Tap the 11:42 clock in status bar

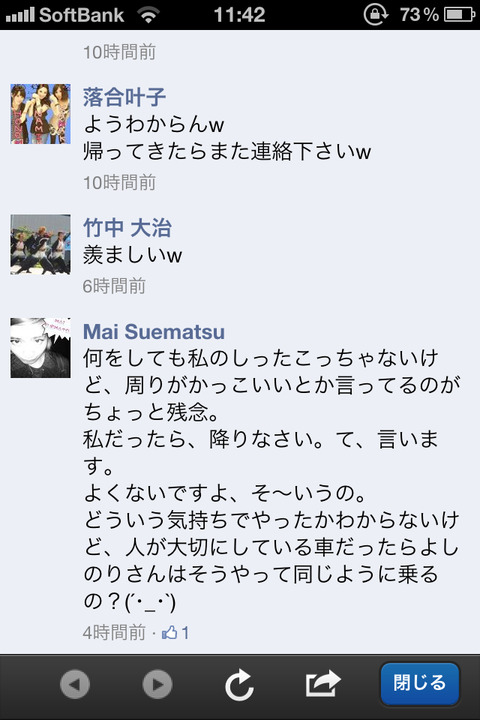click(x=239, y=15)
